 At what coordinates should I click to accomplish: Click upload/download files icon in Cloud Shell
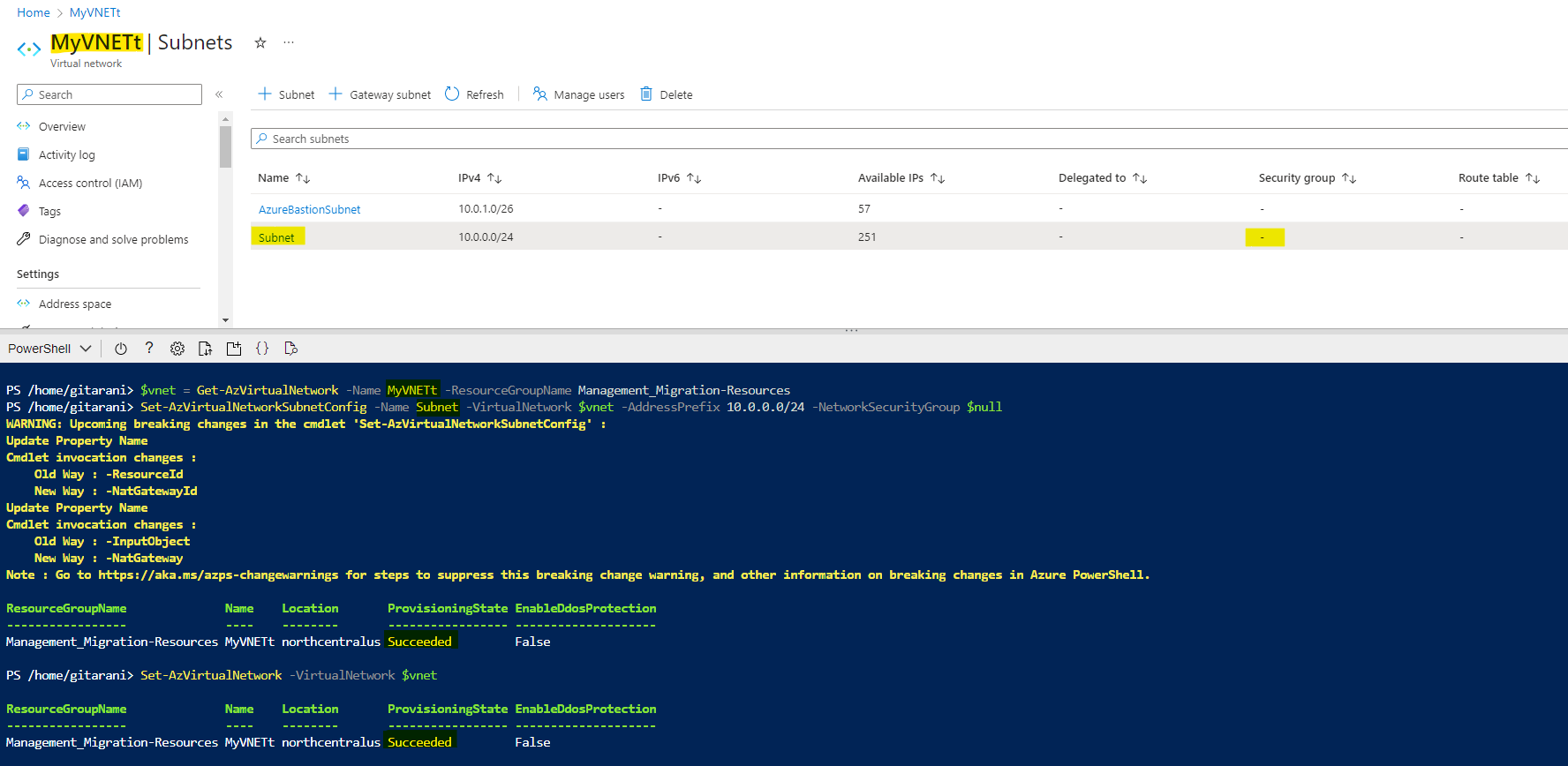tap(206, 349)
